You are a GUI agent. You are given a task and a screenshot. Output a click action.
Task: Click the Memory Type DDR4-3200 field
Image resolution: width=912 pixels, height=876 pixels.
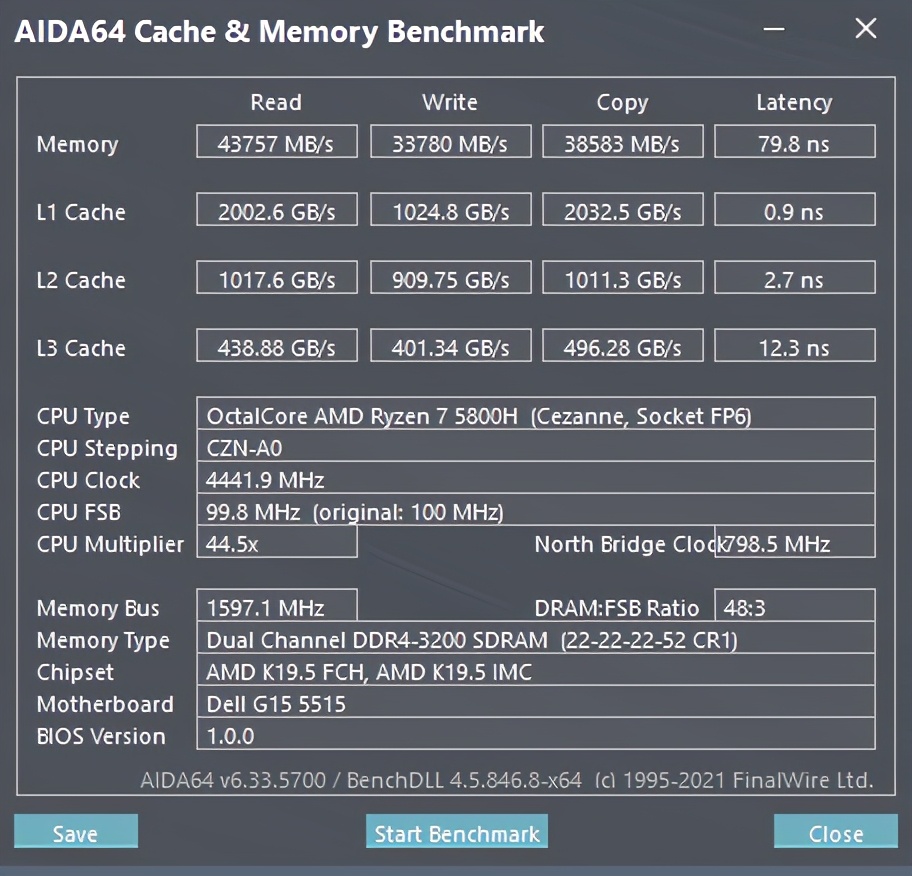pyautogui.click(x=535, y=639)
